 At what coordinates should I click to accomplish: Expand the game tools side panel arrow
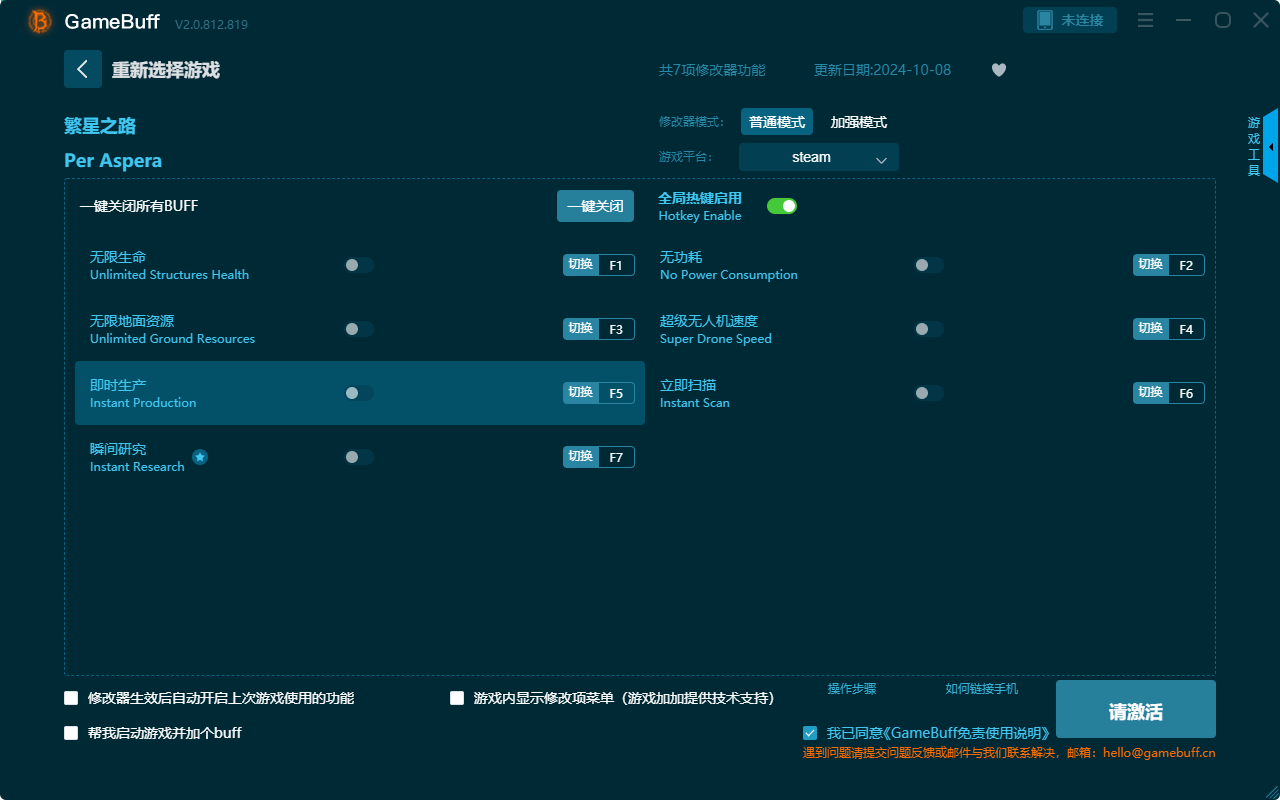click(1270, 147)
